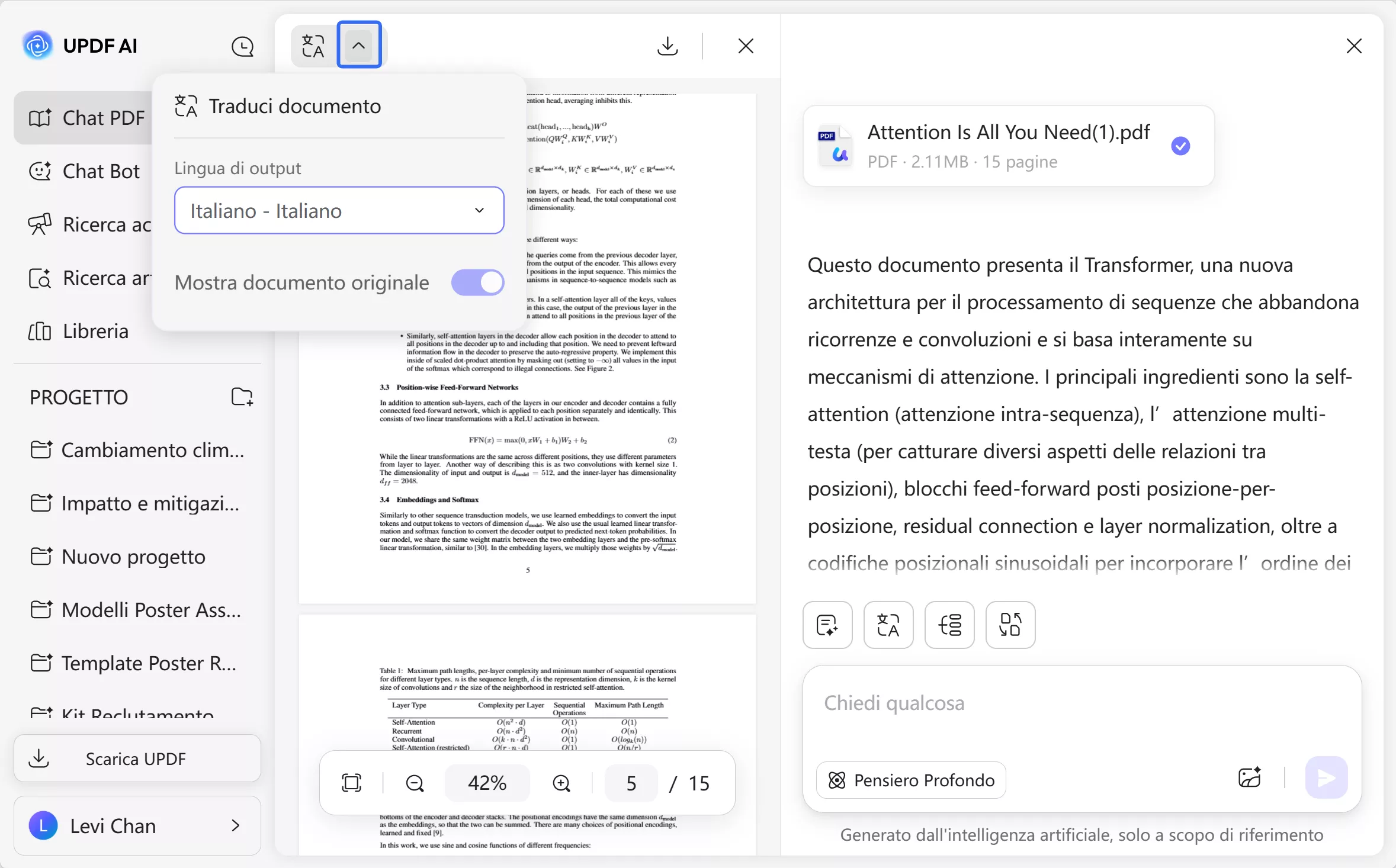Click the fit-to-page viewer toggle
Viewport: 1396px width, 868px height.
pos(352,783)
